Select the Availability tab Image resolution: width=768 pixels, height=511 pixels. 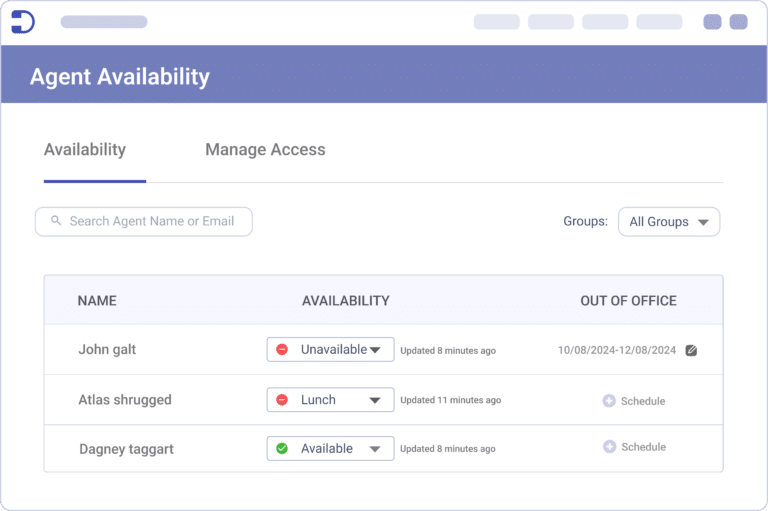click(85, 150)
